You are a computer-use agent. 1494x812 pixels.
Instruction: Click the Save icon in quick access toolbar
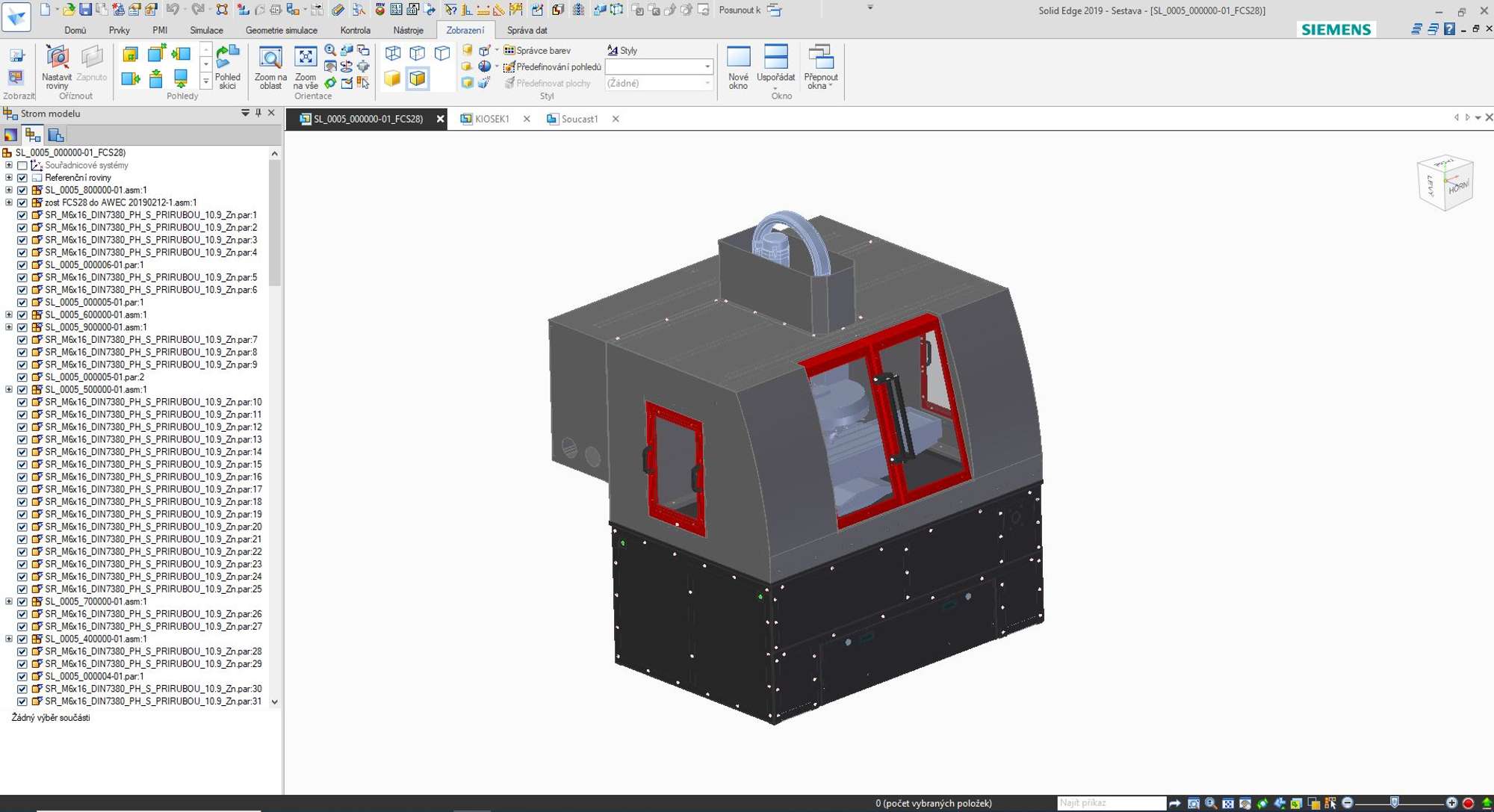pos(85,10)
